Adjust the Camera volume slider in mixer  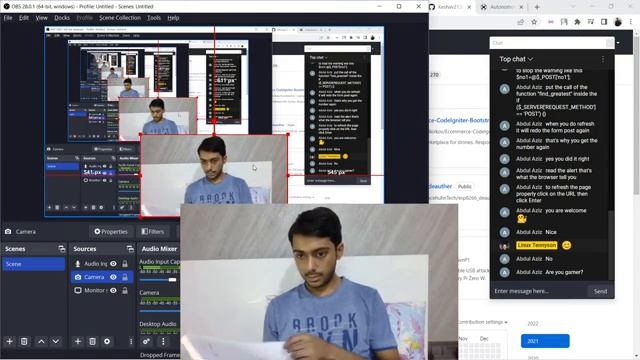tap(159, 311)
